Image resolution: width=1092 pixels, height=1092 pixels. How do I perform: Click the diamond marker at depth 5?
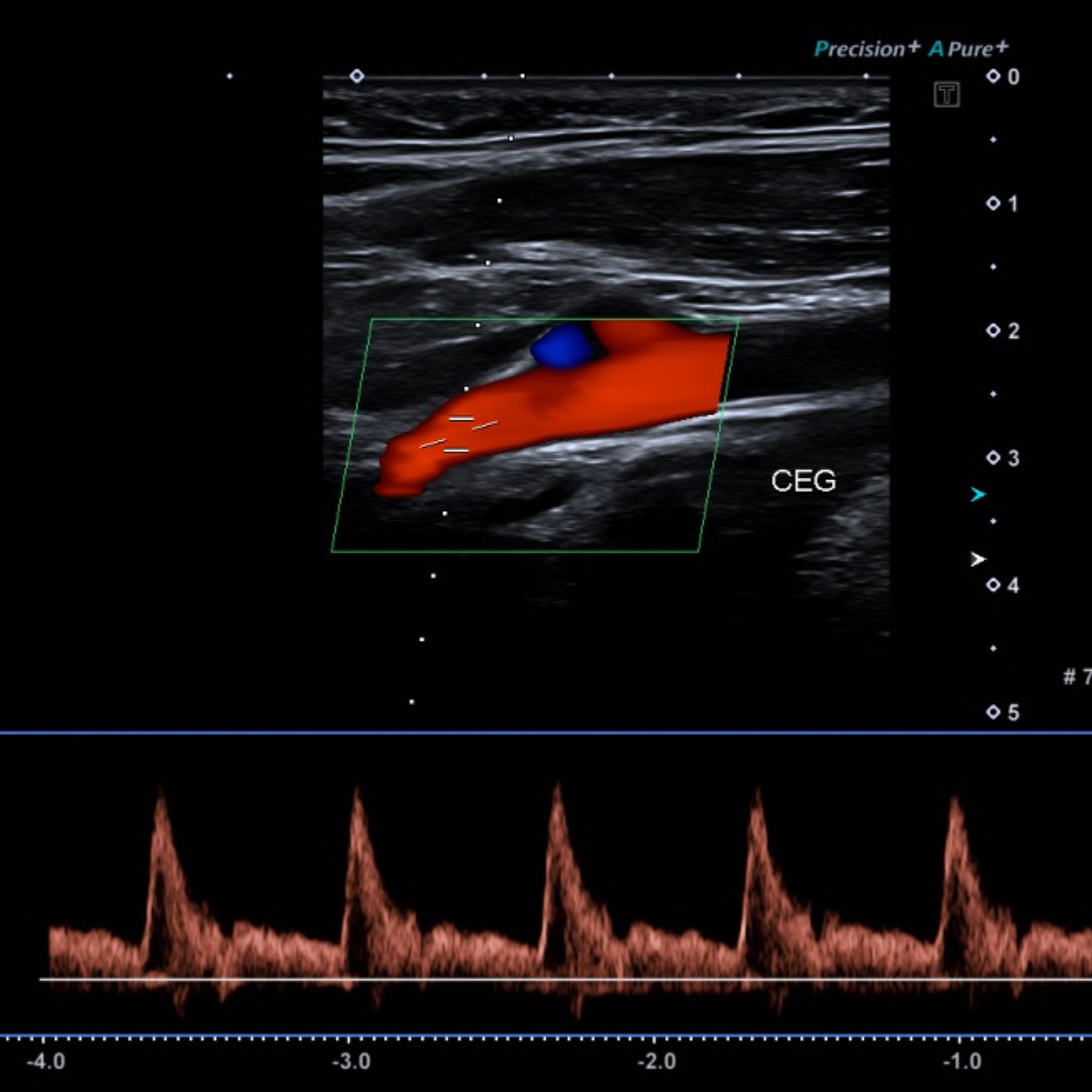tap(992, 711)
